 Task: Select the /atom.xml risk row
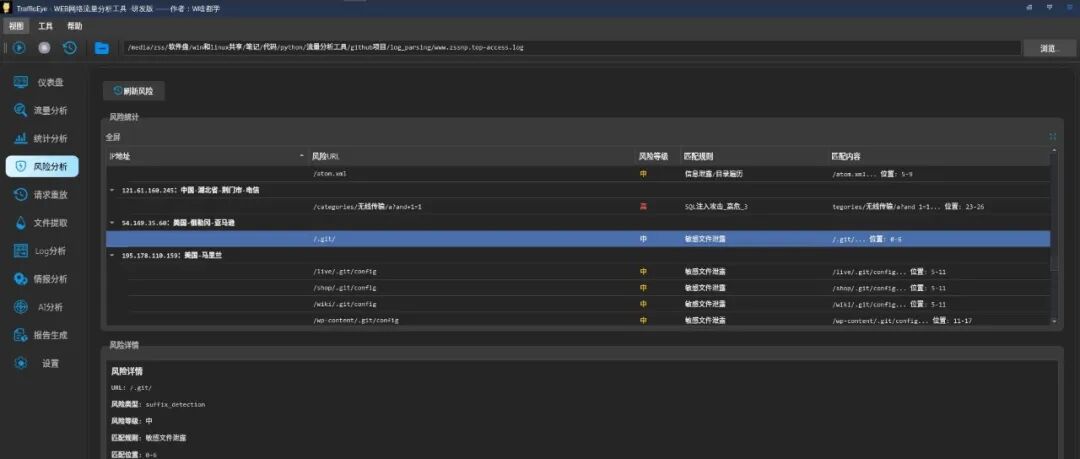578,174
